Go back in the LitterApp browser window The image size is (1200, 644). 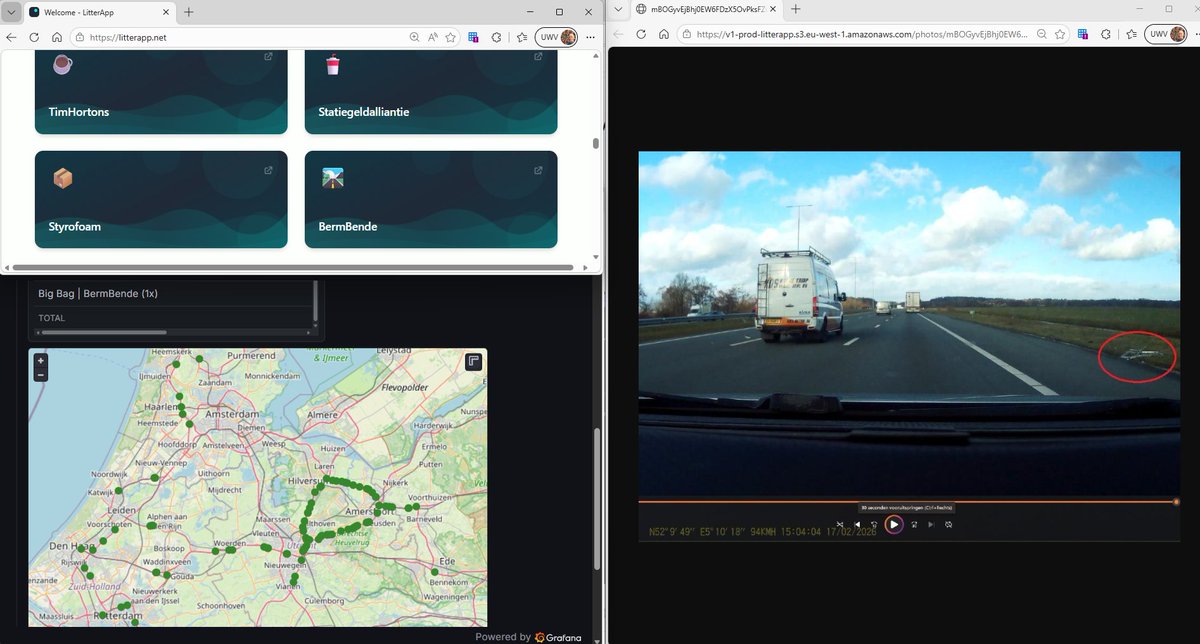12,36
